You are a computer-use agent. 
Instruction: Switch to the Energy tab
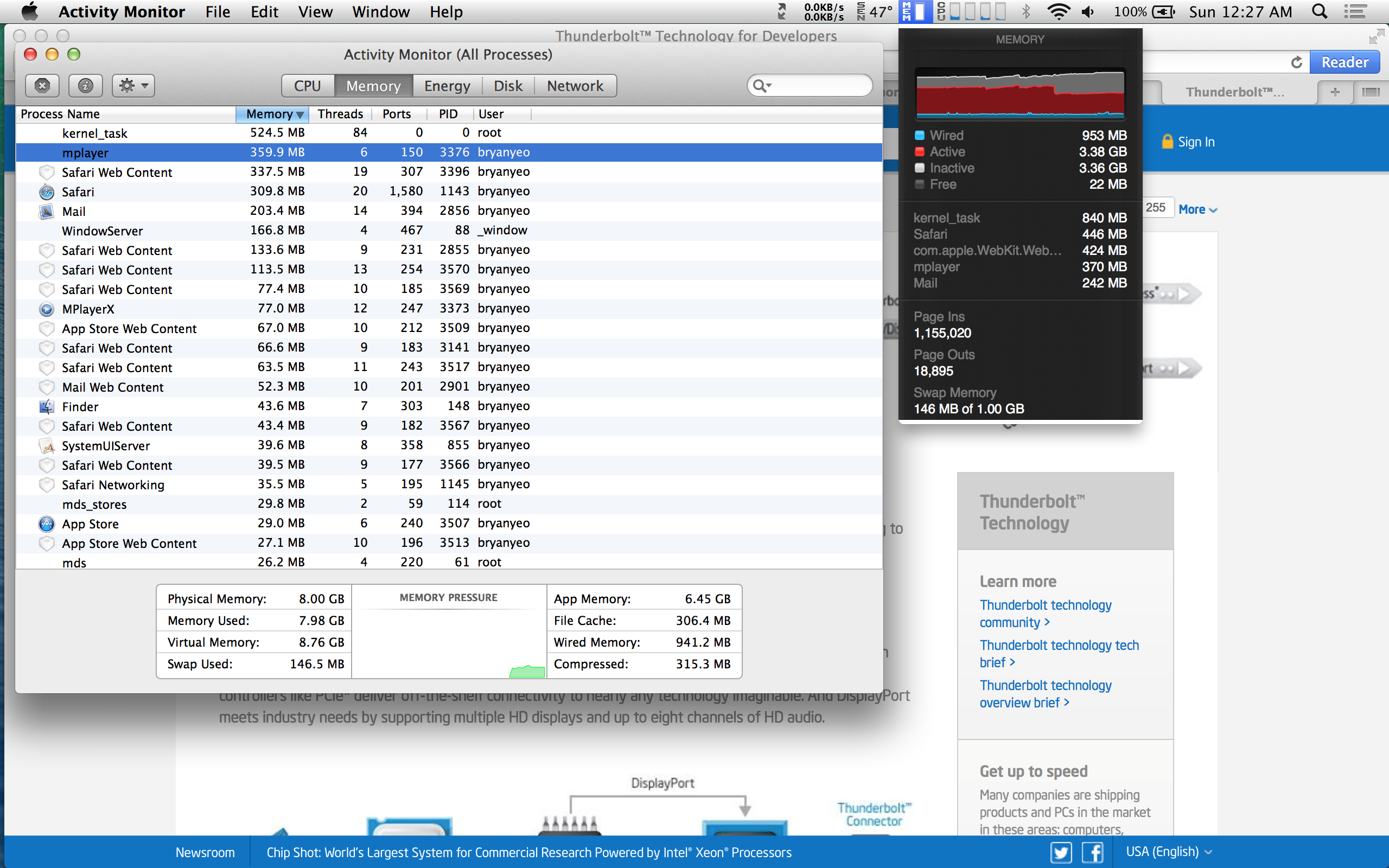[x=447, y=86]
